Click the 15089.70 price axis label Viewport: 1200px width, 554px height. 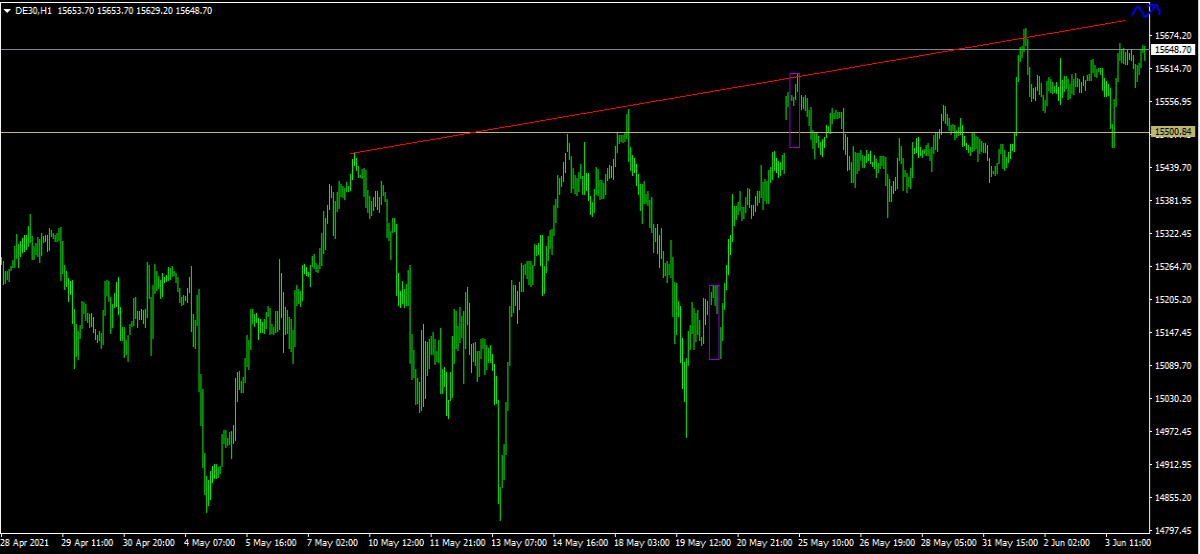pyautogui.click(x=1173, y=366)
